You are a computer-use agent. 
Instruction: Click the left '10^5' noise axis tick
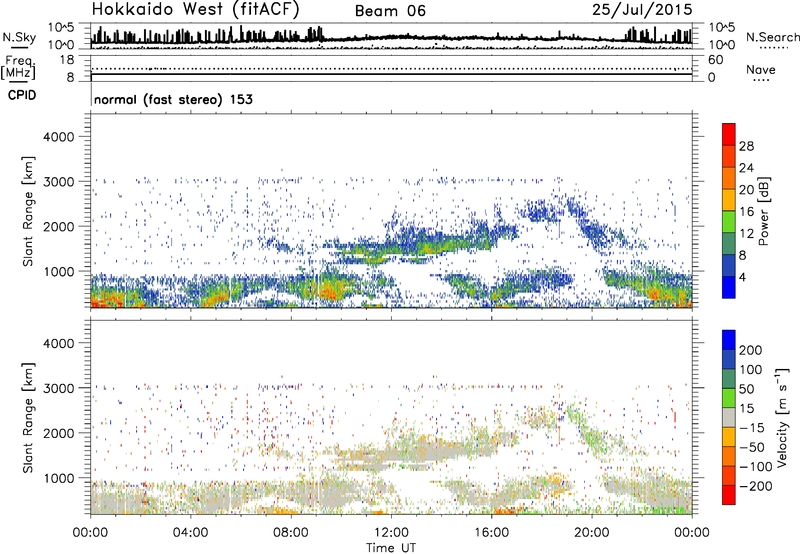pyautogui.click(x=61, y=28)
